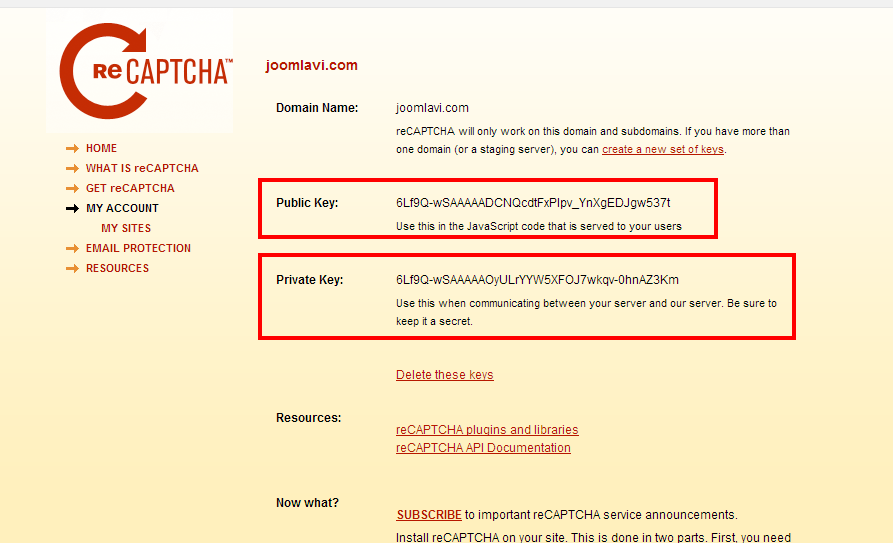Open the WHAT IS reCAPTCHA page
This screenshot has width=893, height=543.
(142, 168)
